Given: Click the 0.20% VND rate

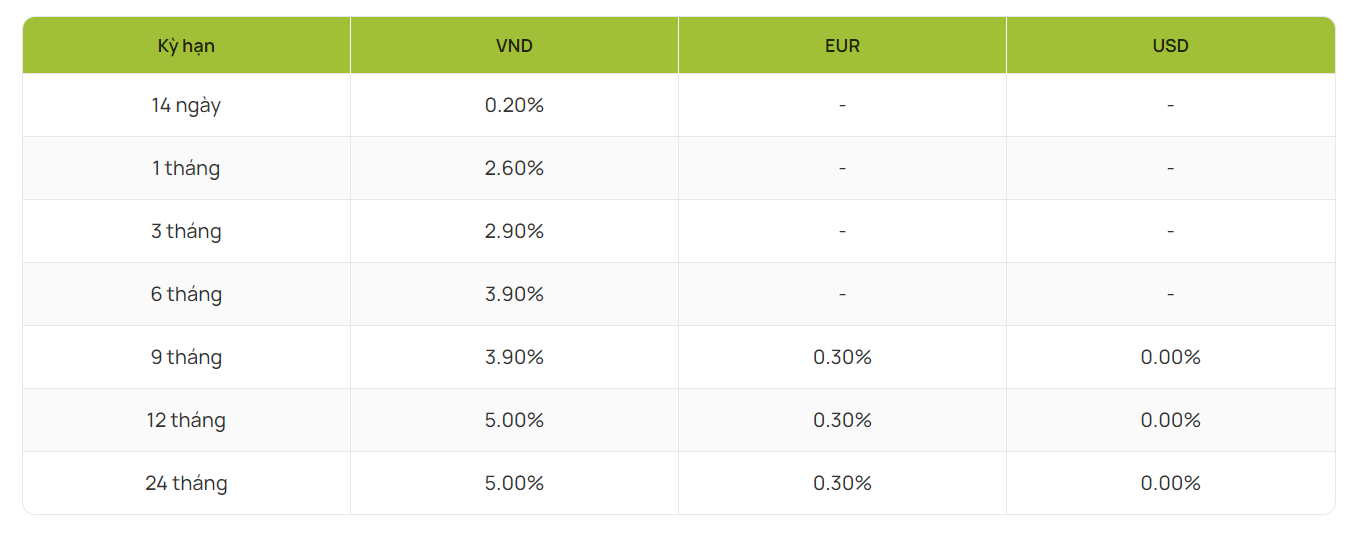Looking at the screenshot, I should (514, 105).
